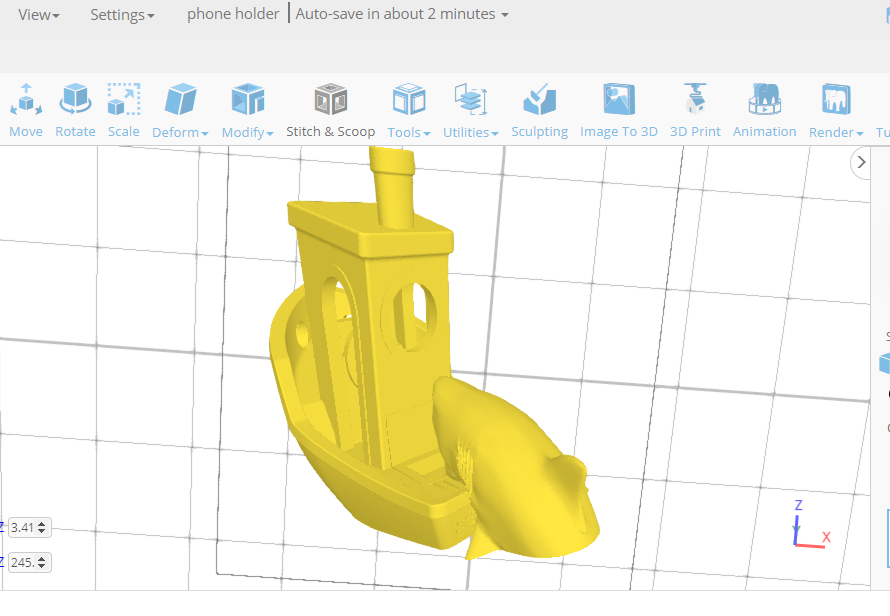
Task: Click the Tools cube icon
Action: [x=409, y=99]
